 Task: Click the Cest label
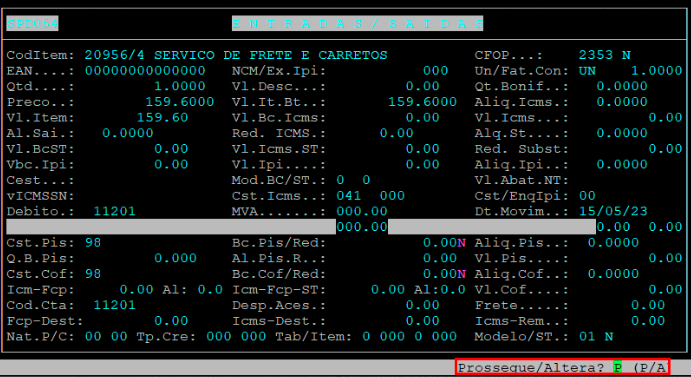(40, 180)
